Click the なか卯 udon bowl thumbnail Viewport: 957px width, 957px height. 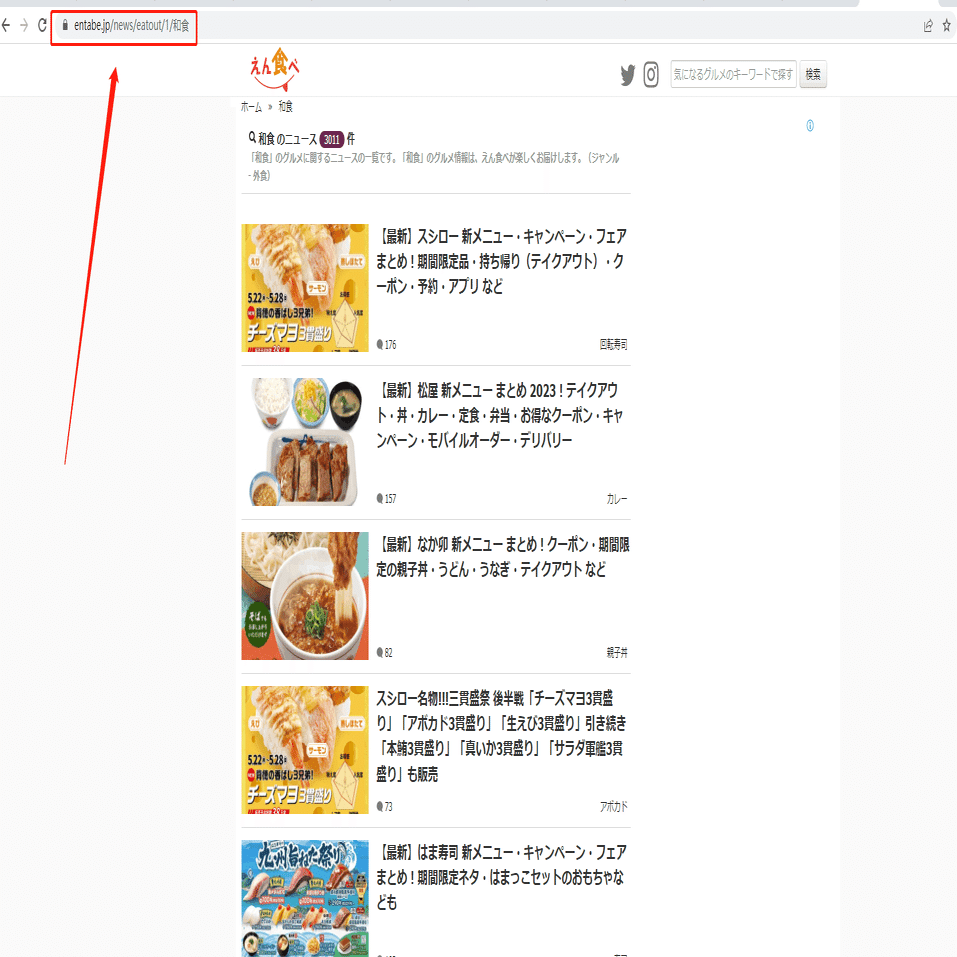click(x=305, y=596)
